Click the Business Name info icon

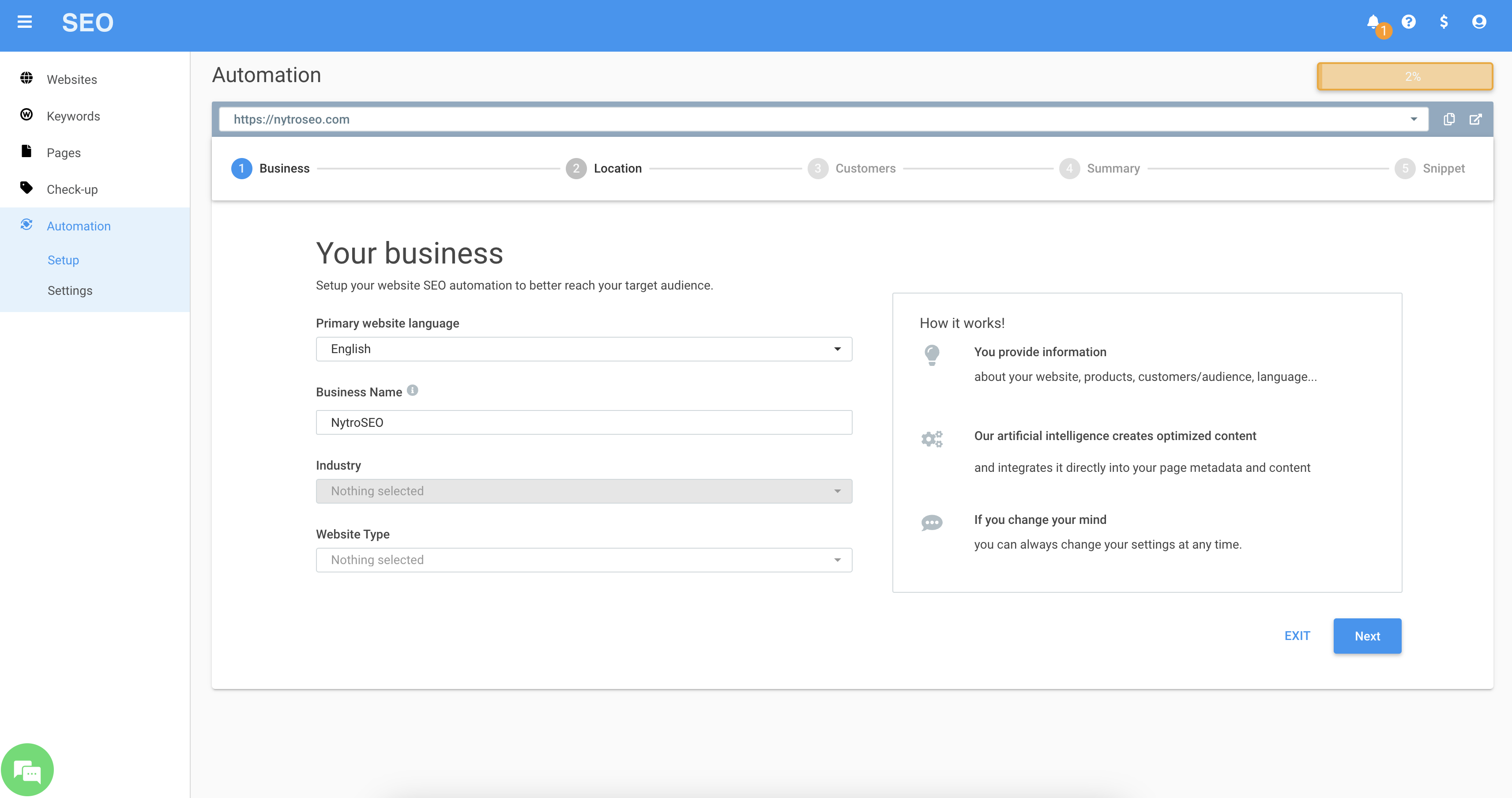pos(413,391)
